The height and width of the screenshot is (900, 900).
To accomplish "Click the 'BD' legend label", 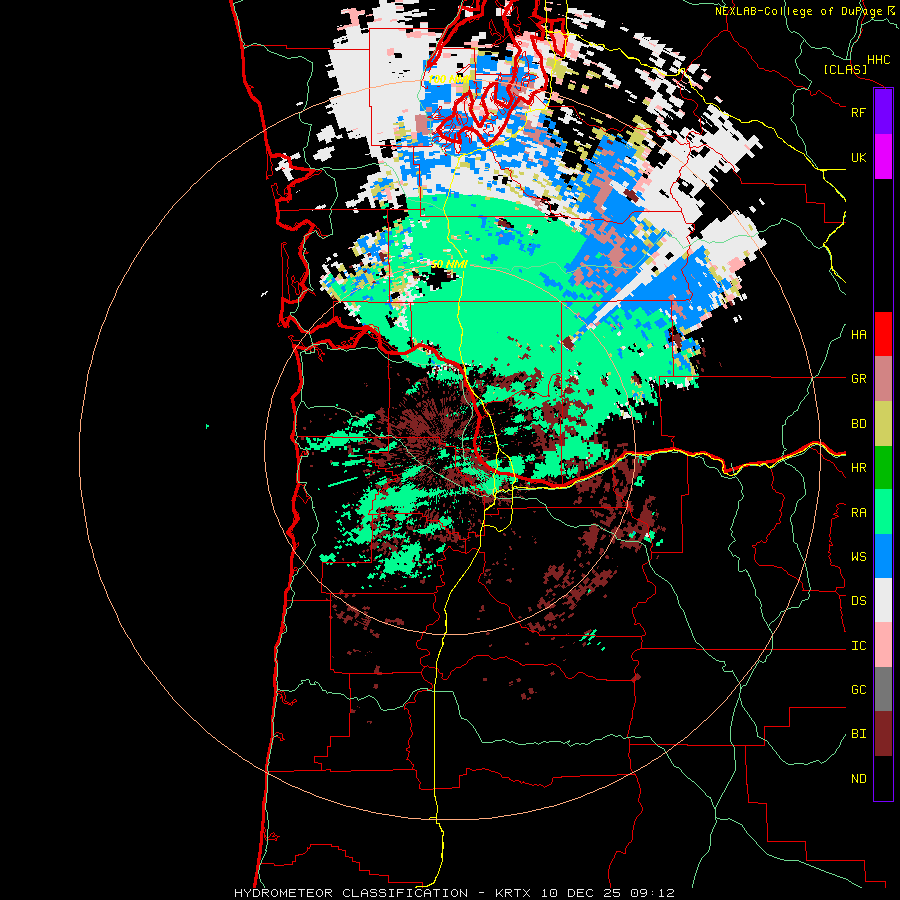I will pos(859,424).
